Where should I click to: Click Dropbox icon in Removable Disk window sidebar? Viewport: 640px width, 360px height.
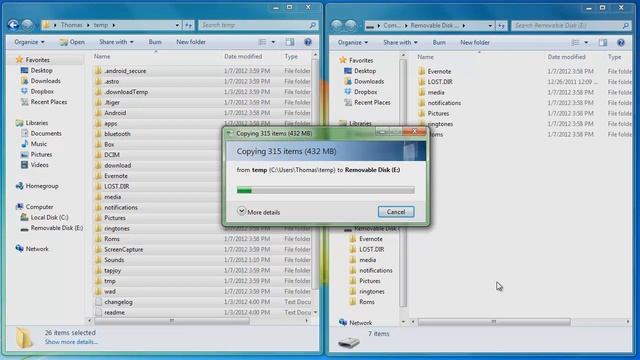348,92
